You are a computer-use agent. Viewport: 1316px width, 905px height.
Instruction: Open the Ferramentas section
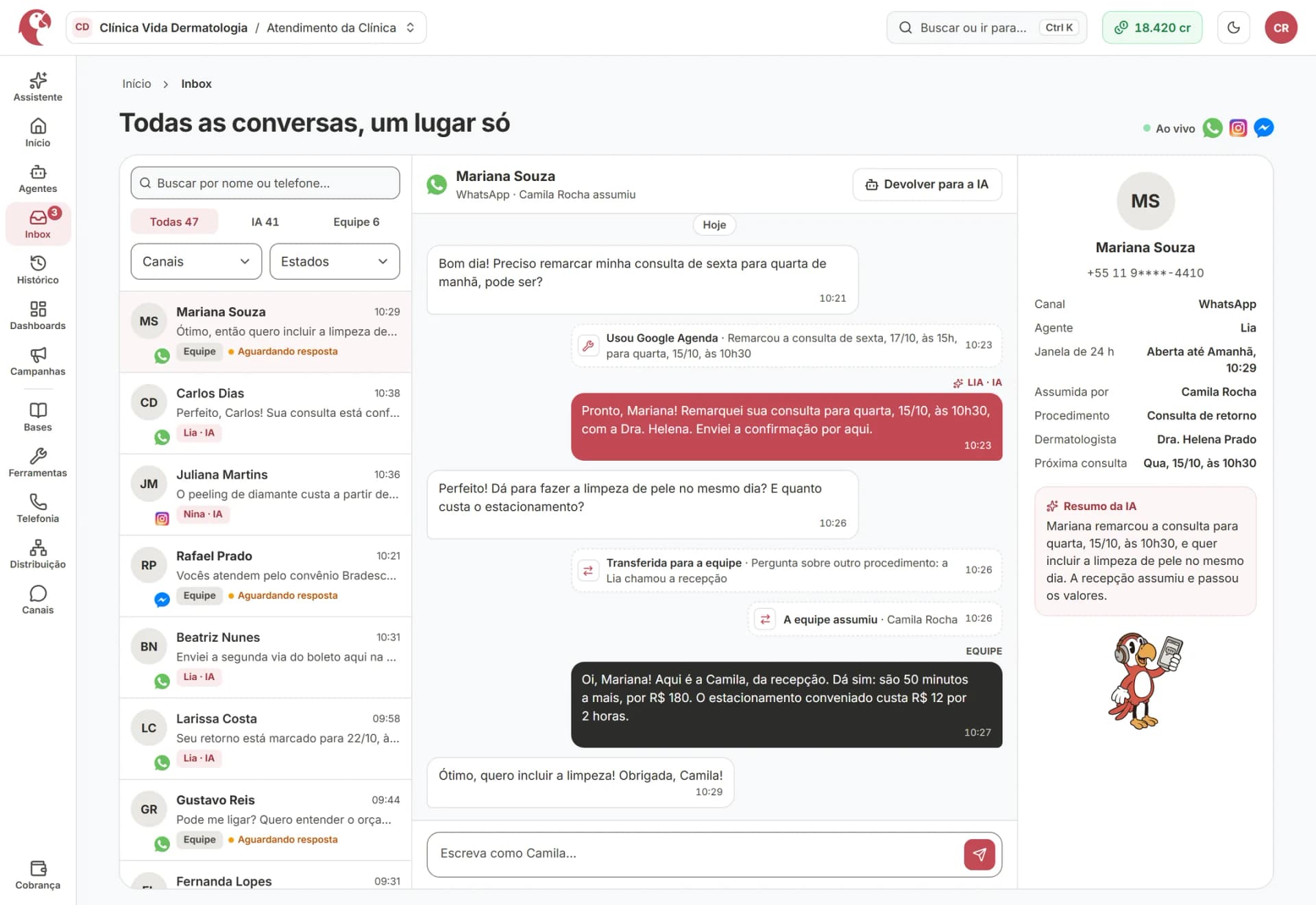(38, 462)
